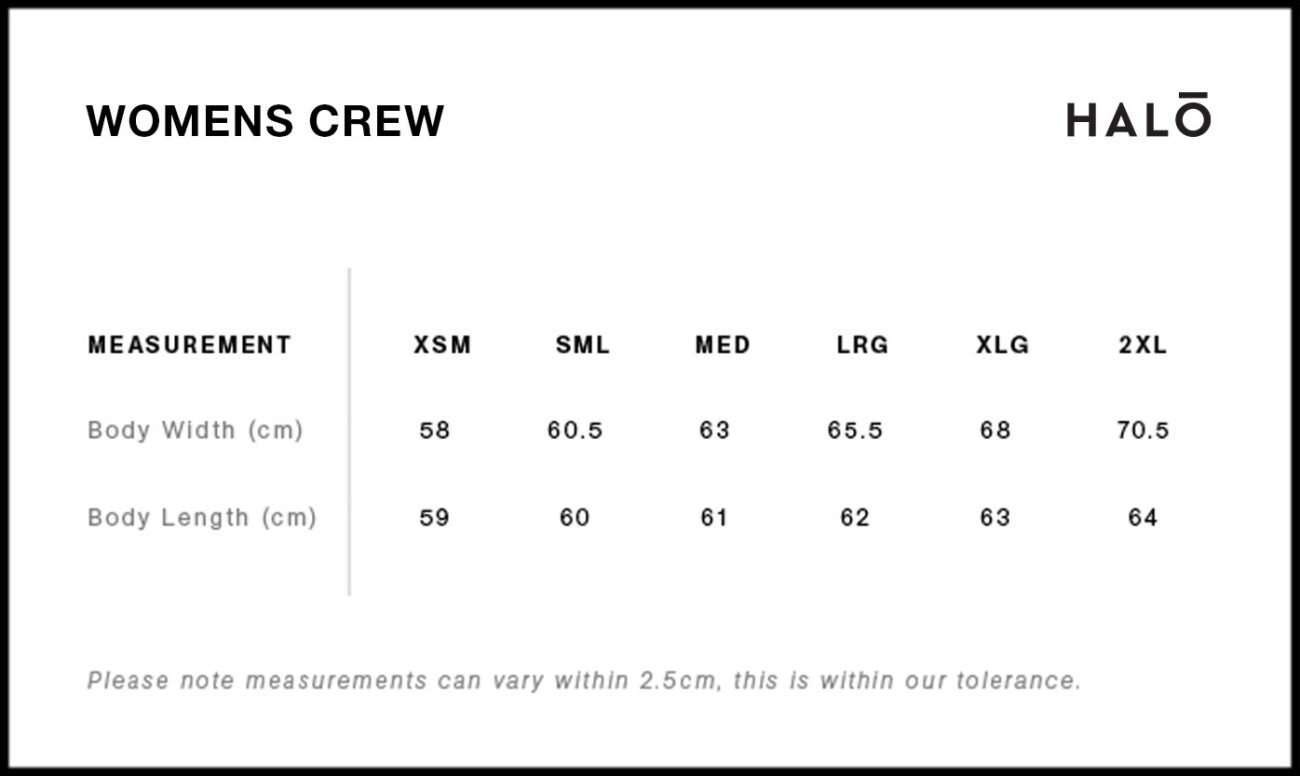
Task: Click the XSM body width value 58
Action: [435, 430]
